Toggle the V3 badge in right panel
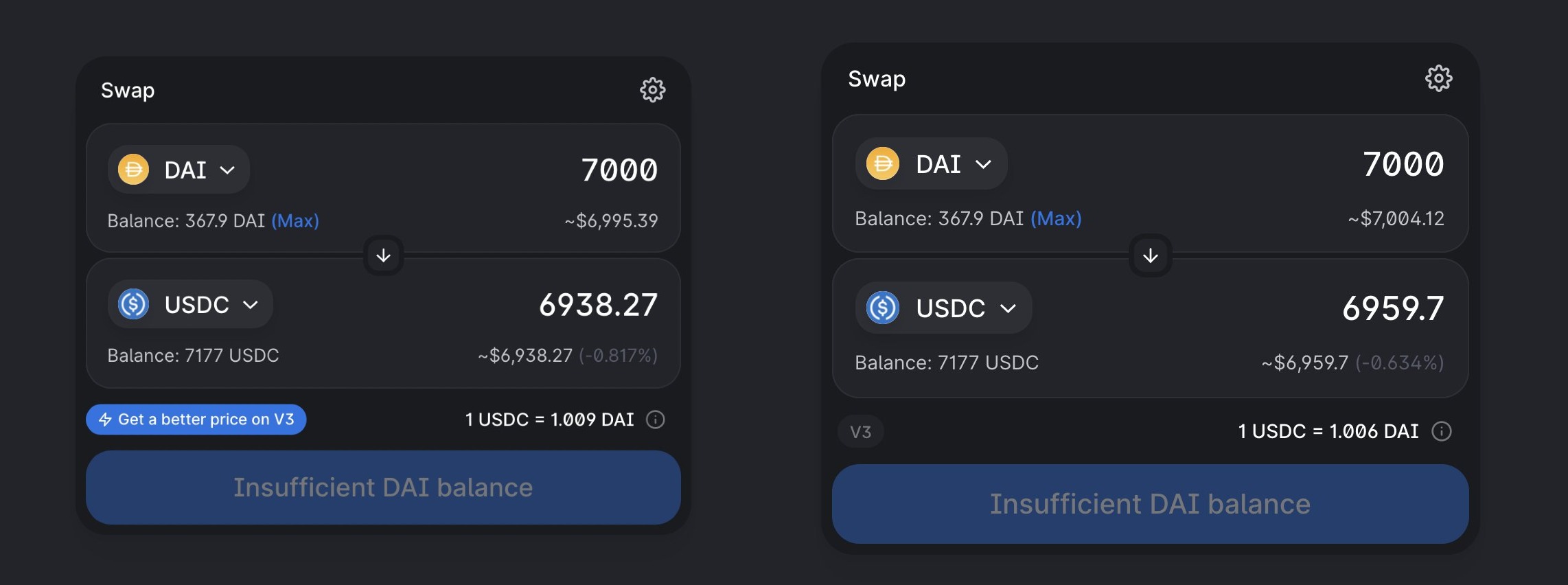This screenshot has height=585, width=1568. [x=860, y=432]
